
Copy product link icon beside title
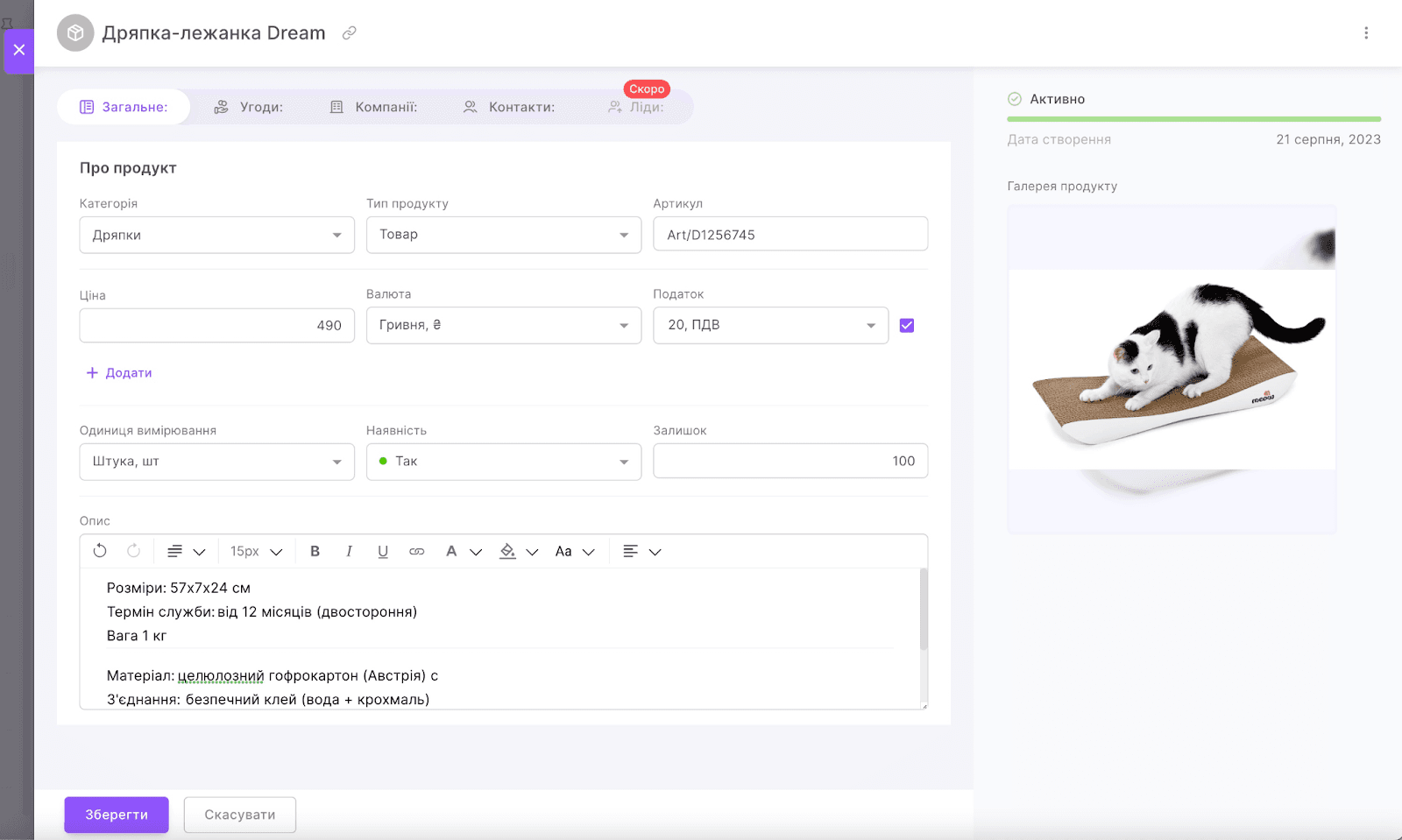pos(349,33)
